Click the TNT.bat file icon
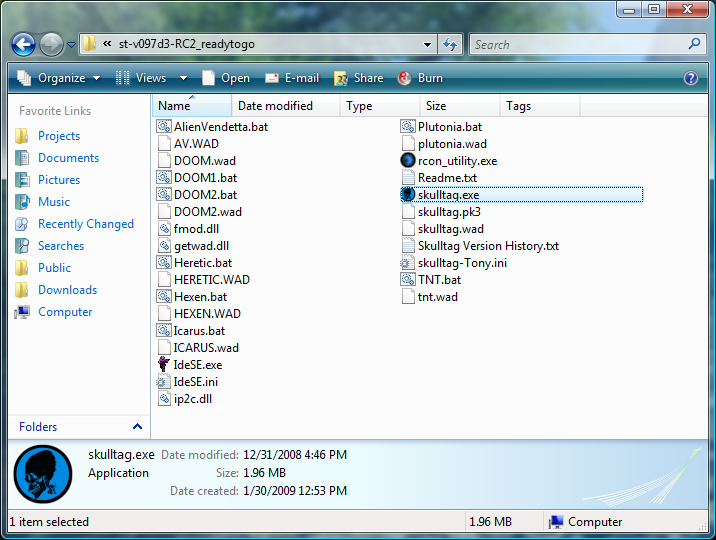 tap(408, 280)
